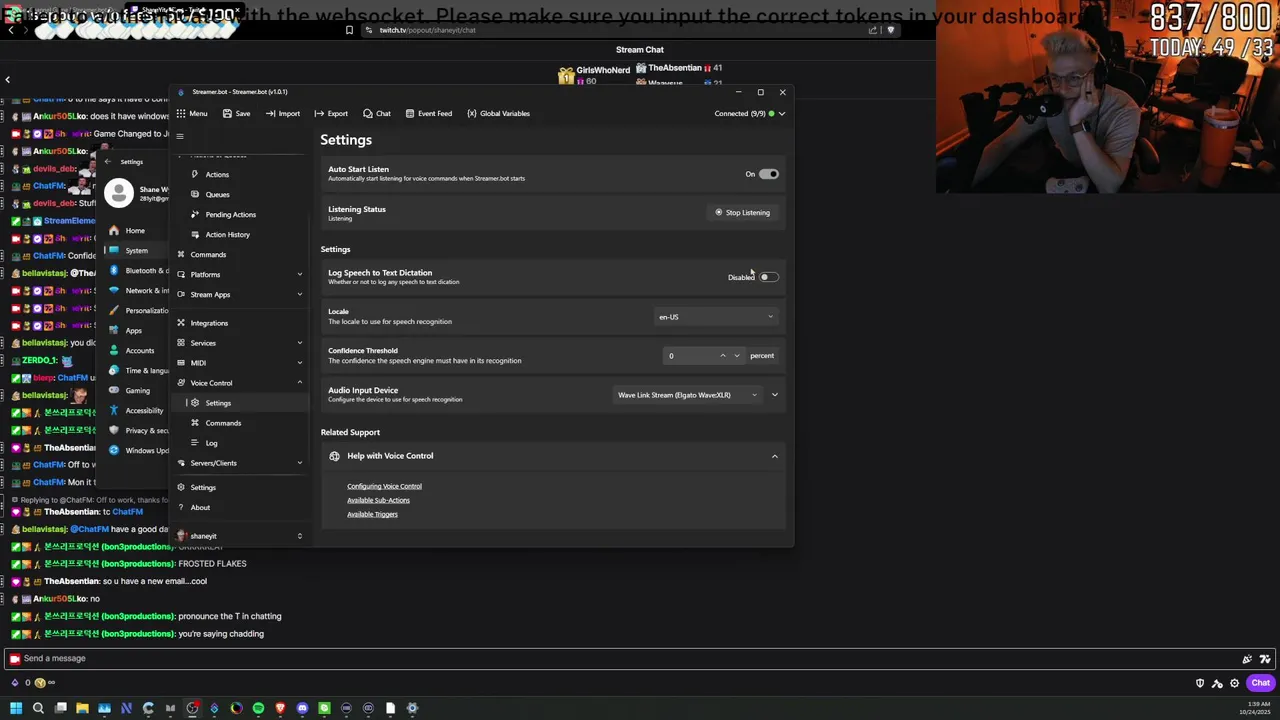Open the Locale en-US dropdown
1280x720 pixels.
click(716, 317)
